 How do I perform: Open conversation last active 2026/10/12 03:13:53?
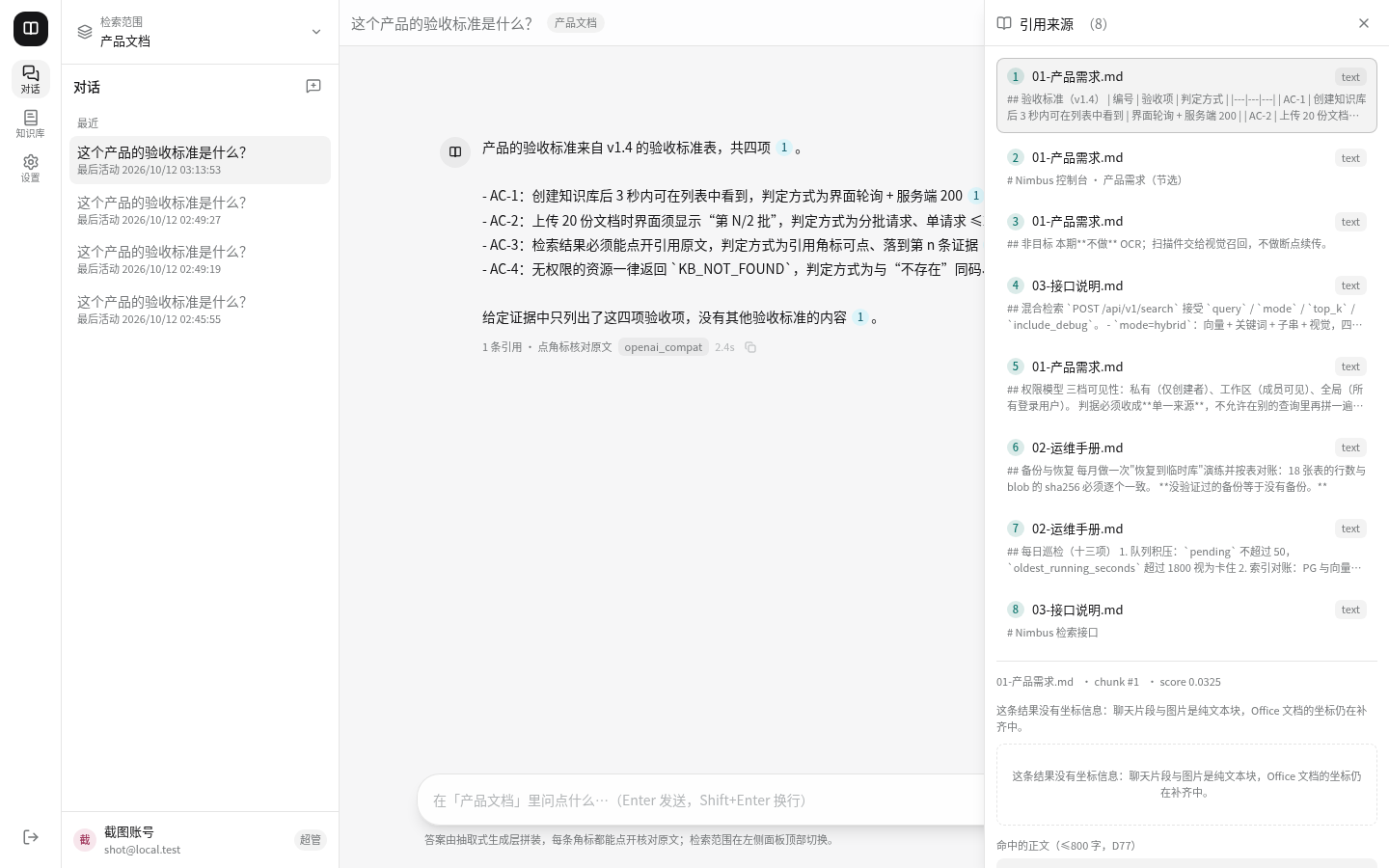pyautogui.click(x=200, y=160)
